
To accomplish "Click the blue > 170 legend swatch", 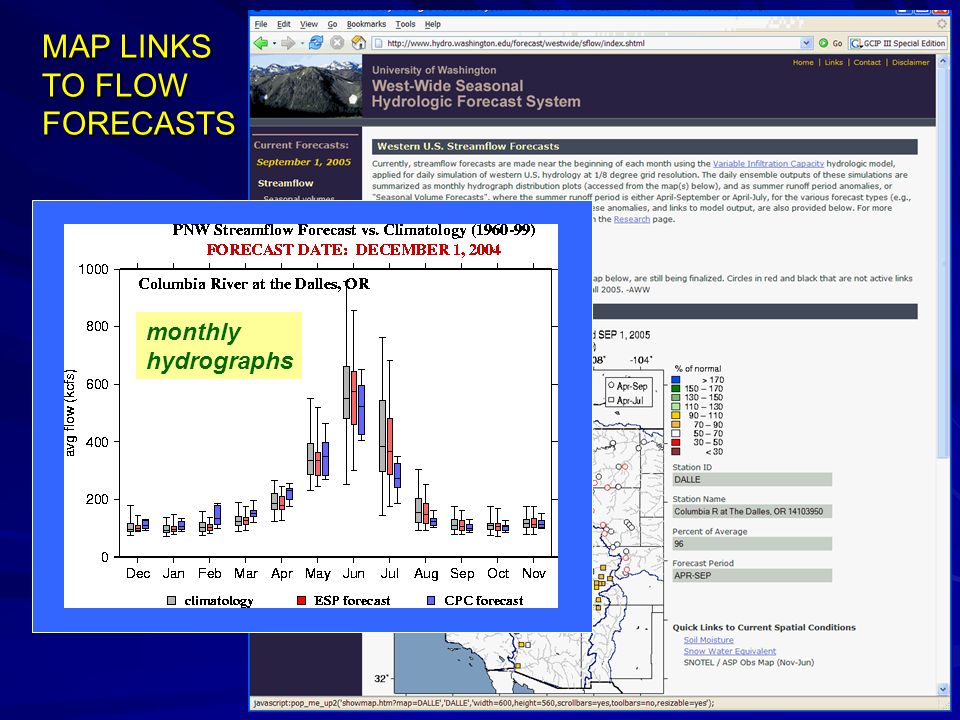I will pos(676,380).
